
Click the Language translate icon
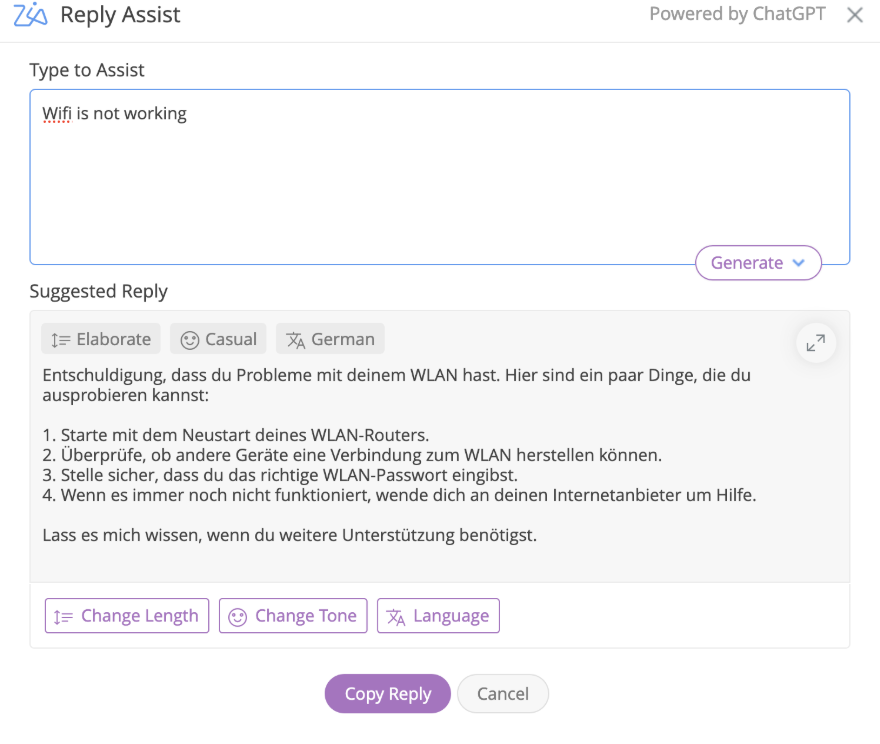coord(396,616)
